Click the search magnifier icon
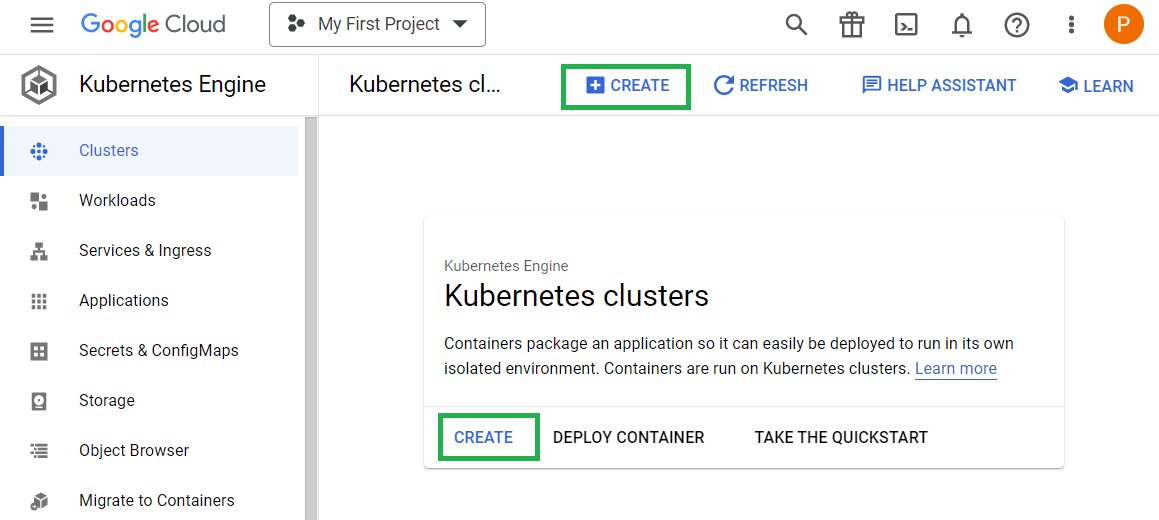1159x520 pixels. click(x=796, y=25)
